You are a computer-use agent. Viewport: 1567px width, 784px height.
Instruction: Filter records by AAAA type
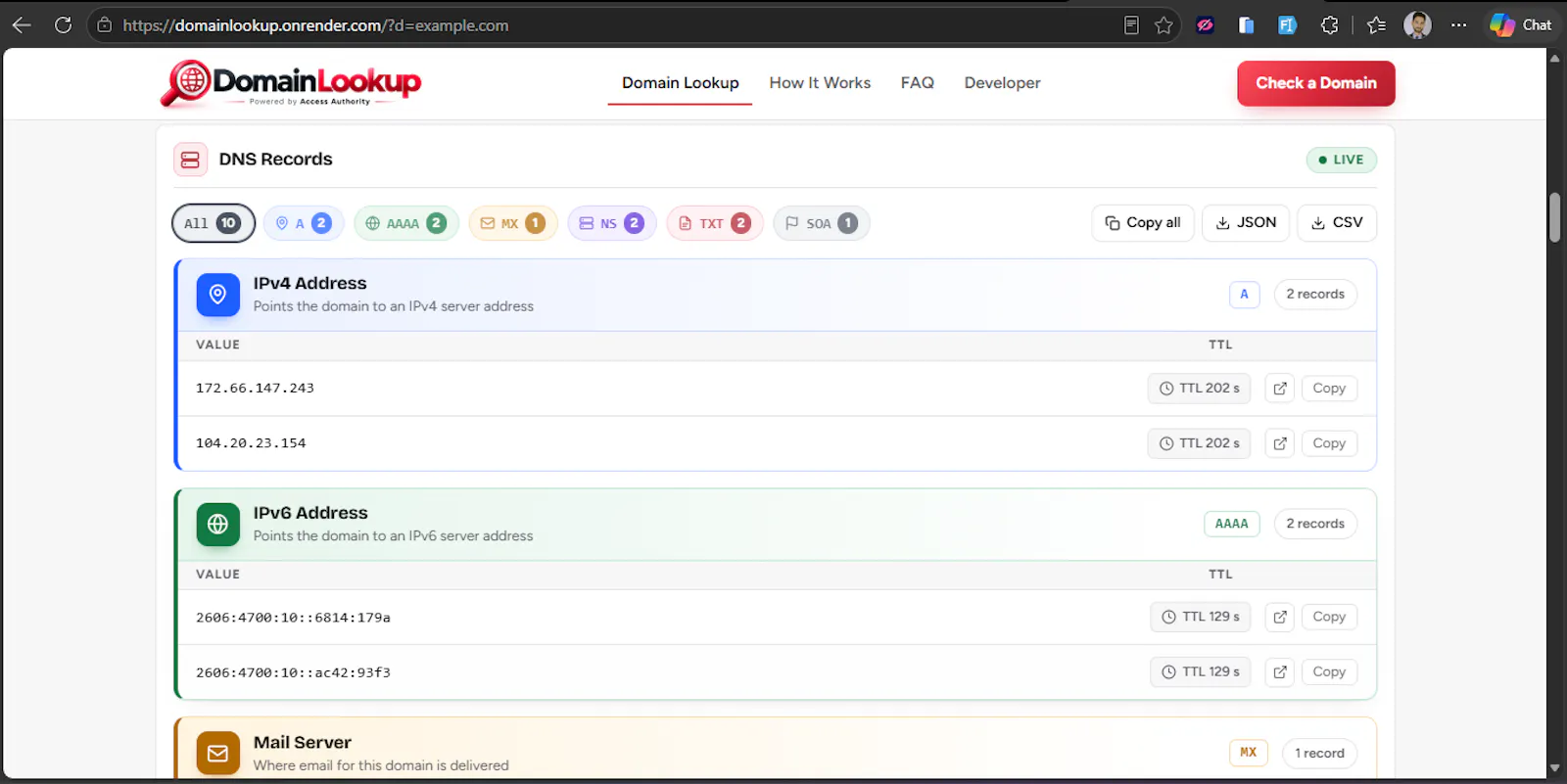tap(406, 223)
